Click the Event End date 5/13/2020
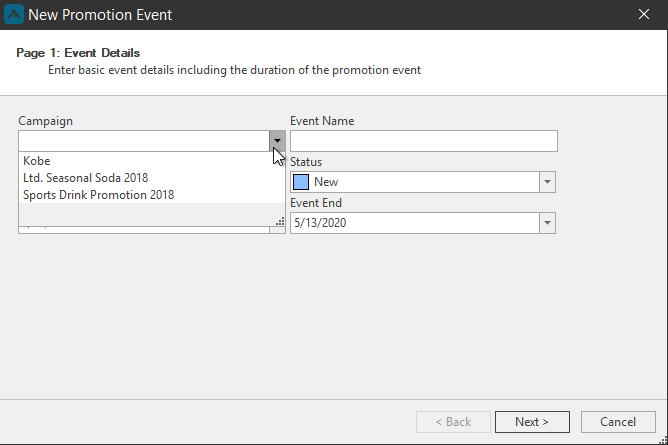 (x=320, y=223)
